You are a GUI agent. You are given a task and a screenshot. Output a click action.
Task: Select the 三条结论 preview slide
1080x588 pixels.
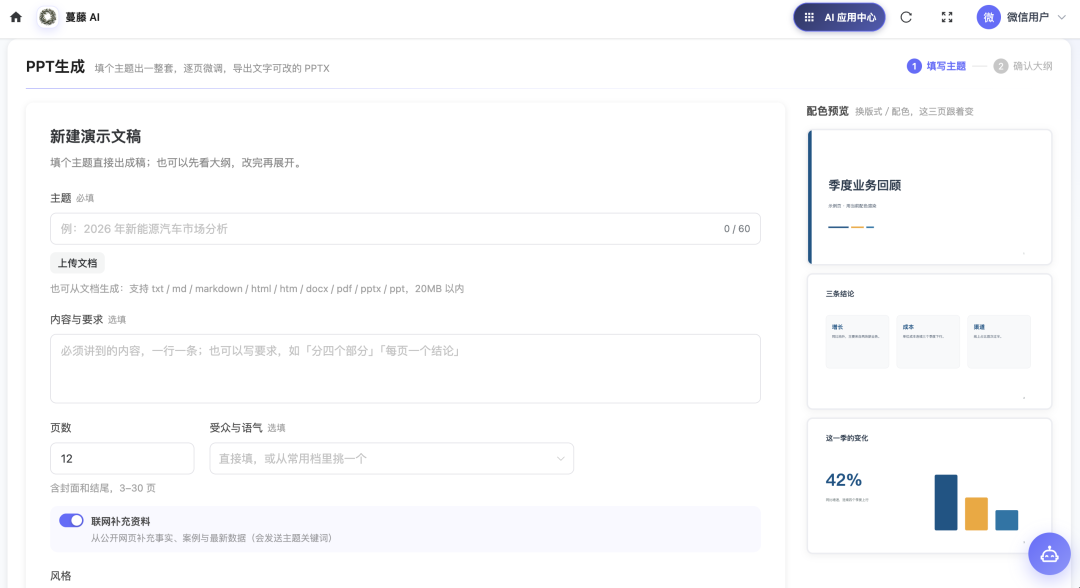pyautogui.click(x=929, y=342)
